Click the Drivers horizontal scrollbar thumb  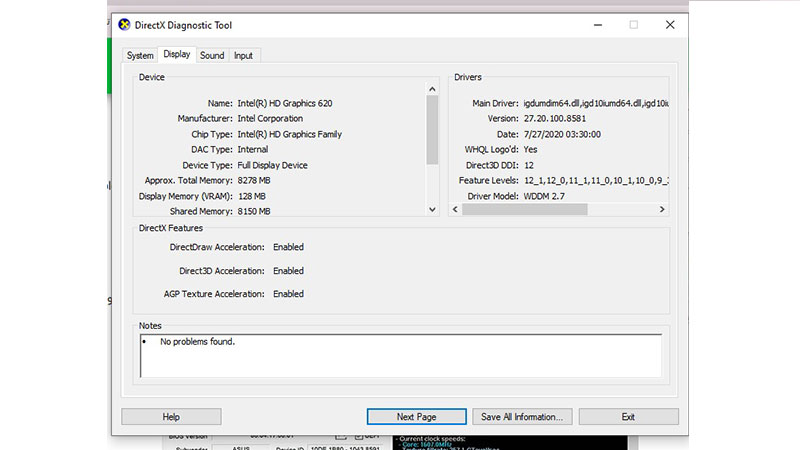[524, 209]
